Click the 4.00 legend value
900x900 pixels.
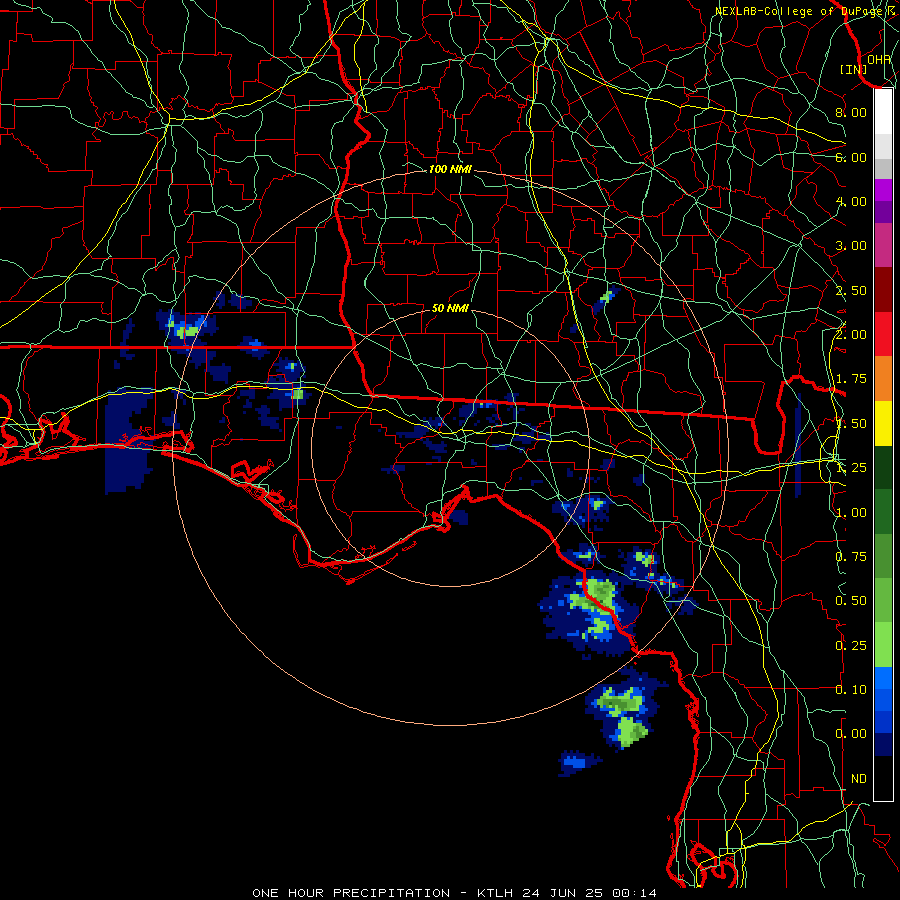(851, 201)
